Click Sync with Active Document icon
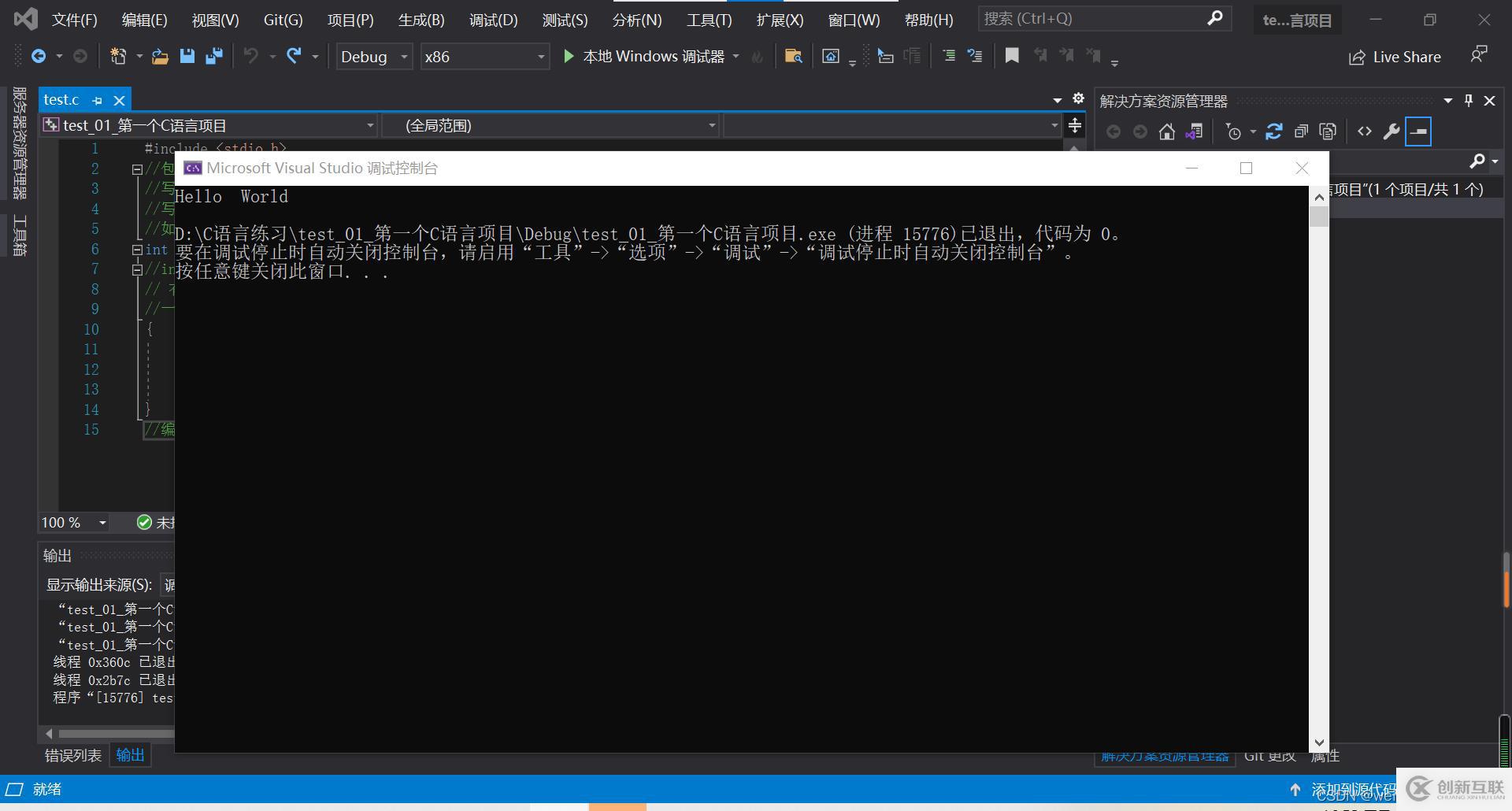The width and height of the screenshot is (1512, 811). [x=1273, y=131]
